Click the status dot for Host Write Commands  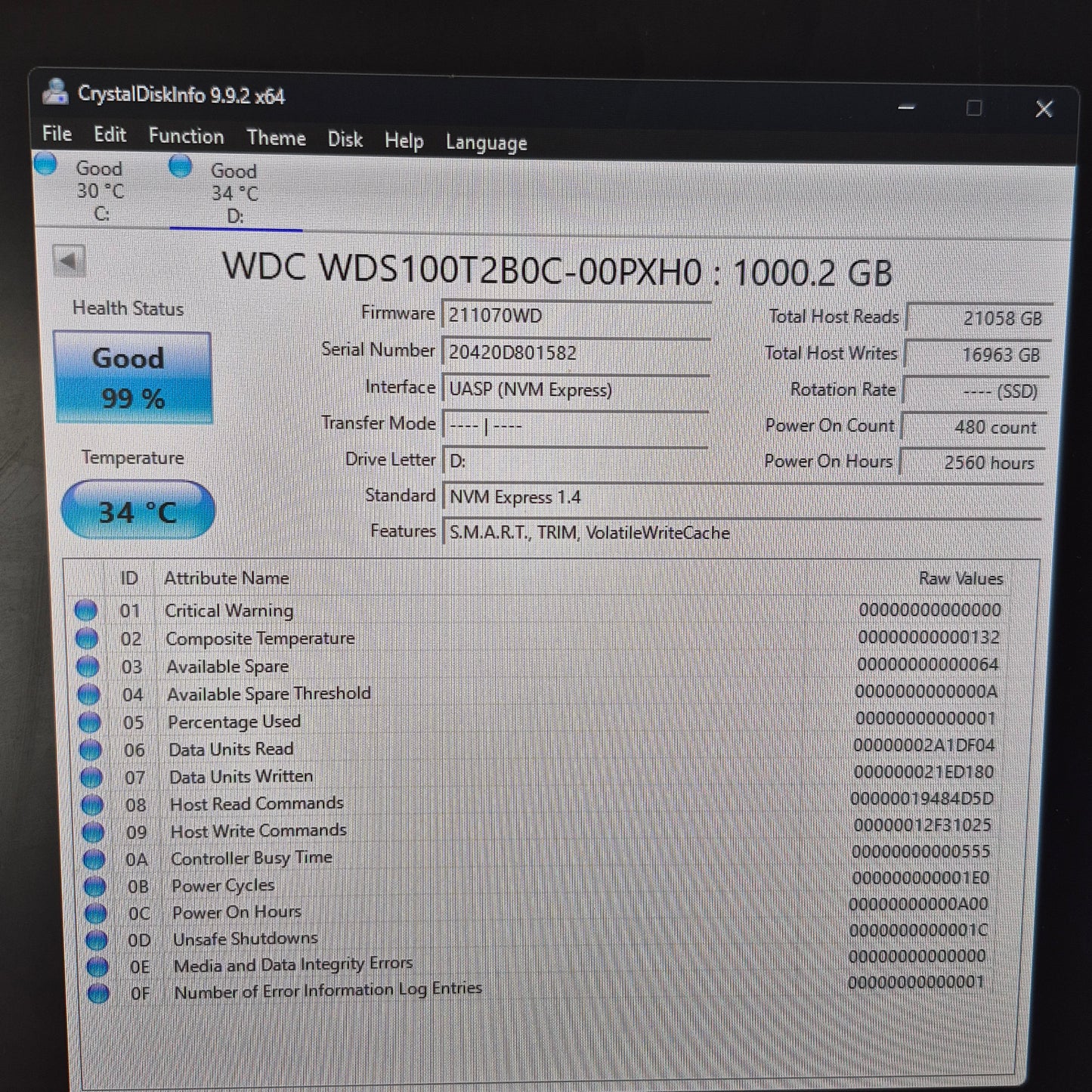92,832
